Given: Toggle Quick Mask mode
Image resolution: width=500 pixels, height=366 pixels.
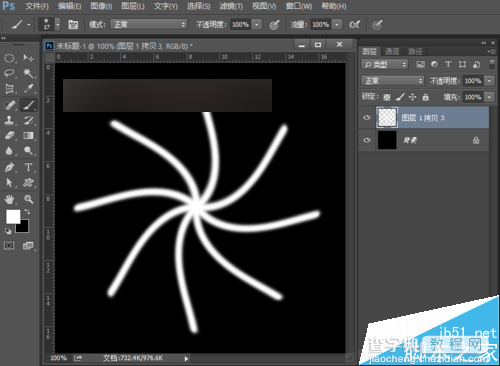Looking at the screenshot, I should [x=9, y=246].
